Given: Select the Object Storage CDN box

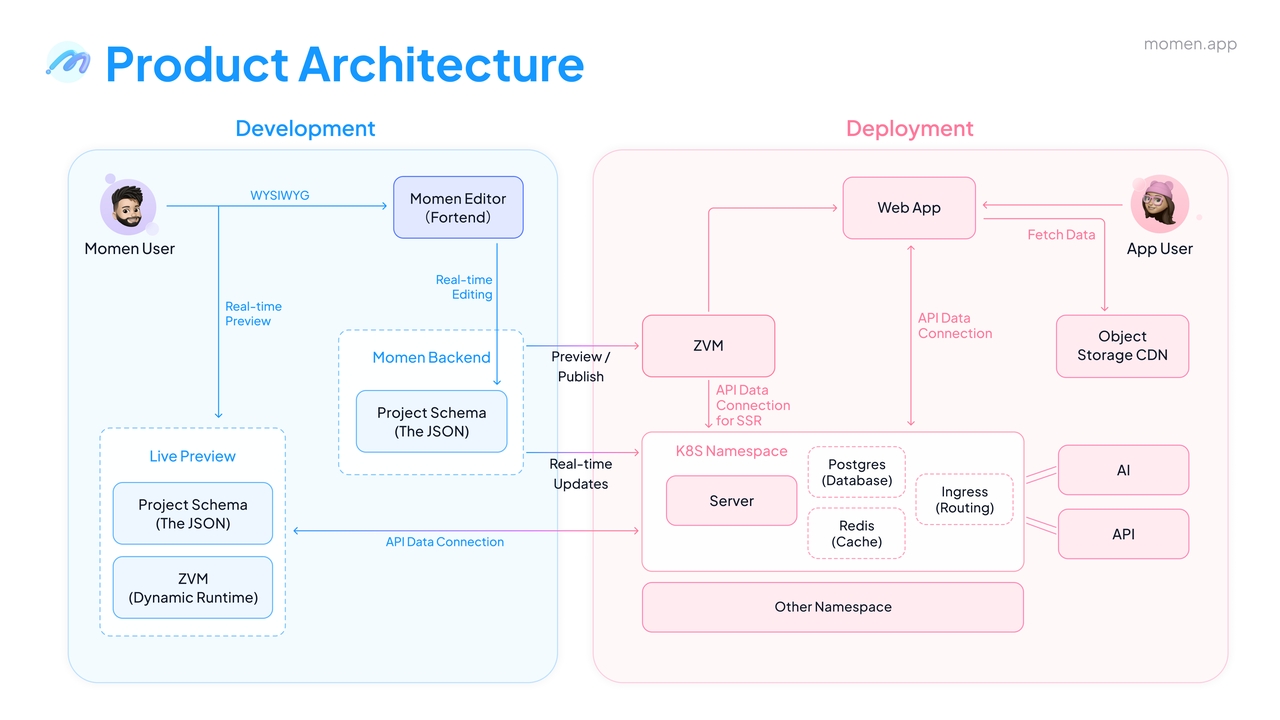Looking at the screenshot, I should 1122,346.
